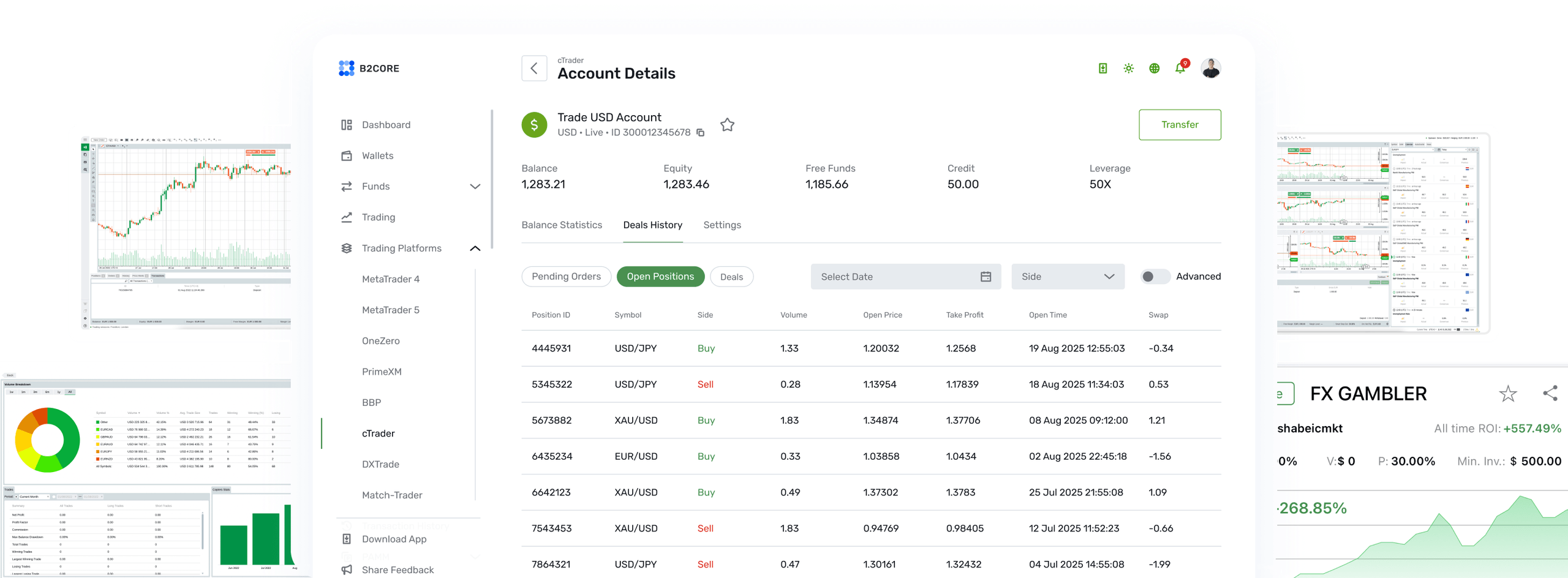The height and width of the screenshot is (578, 1568).
Task: Click the sidebar scrollbar
Action: (491, 179)
